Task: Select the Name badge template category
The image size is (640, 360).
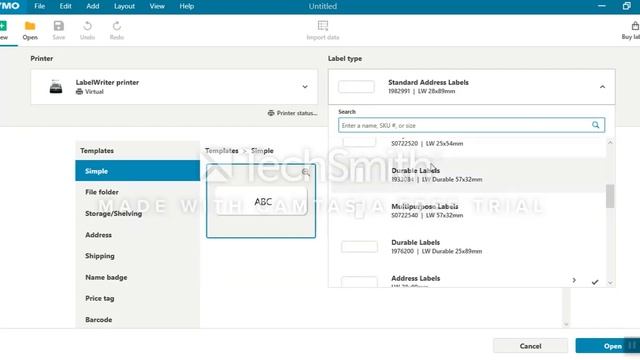Action: coord(138,277)
